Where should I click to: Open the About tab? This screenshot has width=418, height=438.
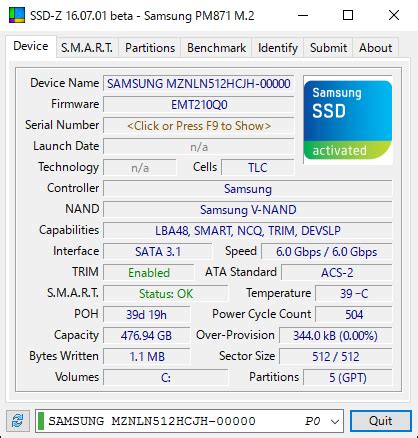[375, 48]
